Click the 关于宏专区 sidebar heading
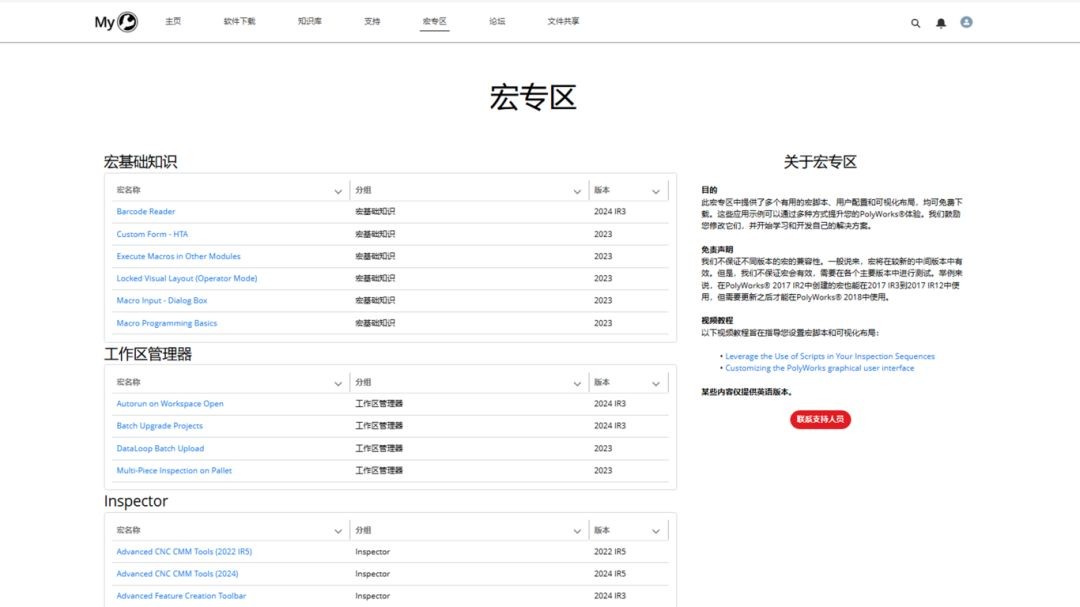Screen dimensions: 1080x607 pyautogui.click(x=820, y=162)
